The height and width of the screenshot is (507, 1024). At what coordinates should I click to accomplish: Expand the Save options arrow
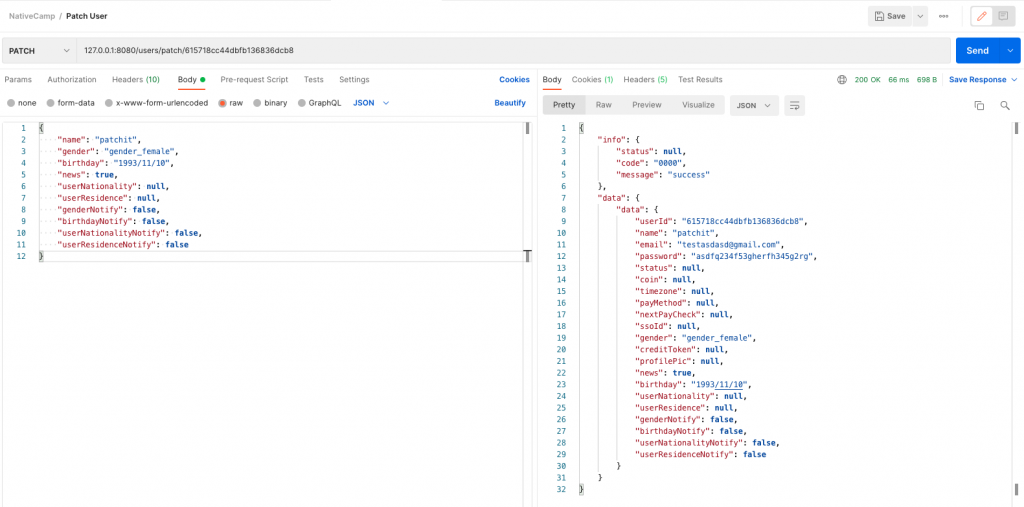point(920,16)
